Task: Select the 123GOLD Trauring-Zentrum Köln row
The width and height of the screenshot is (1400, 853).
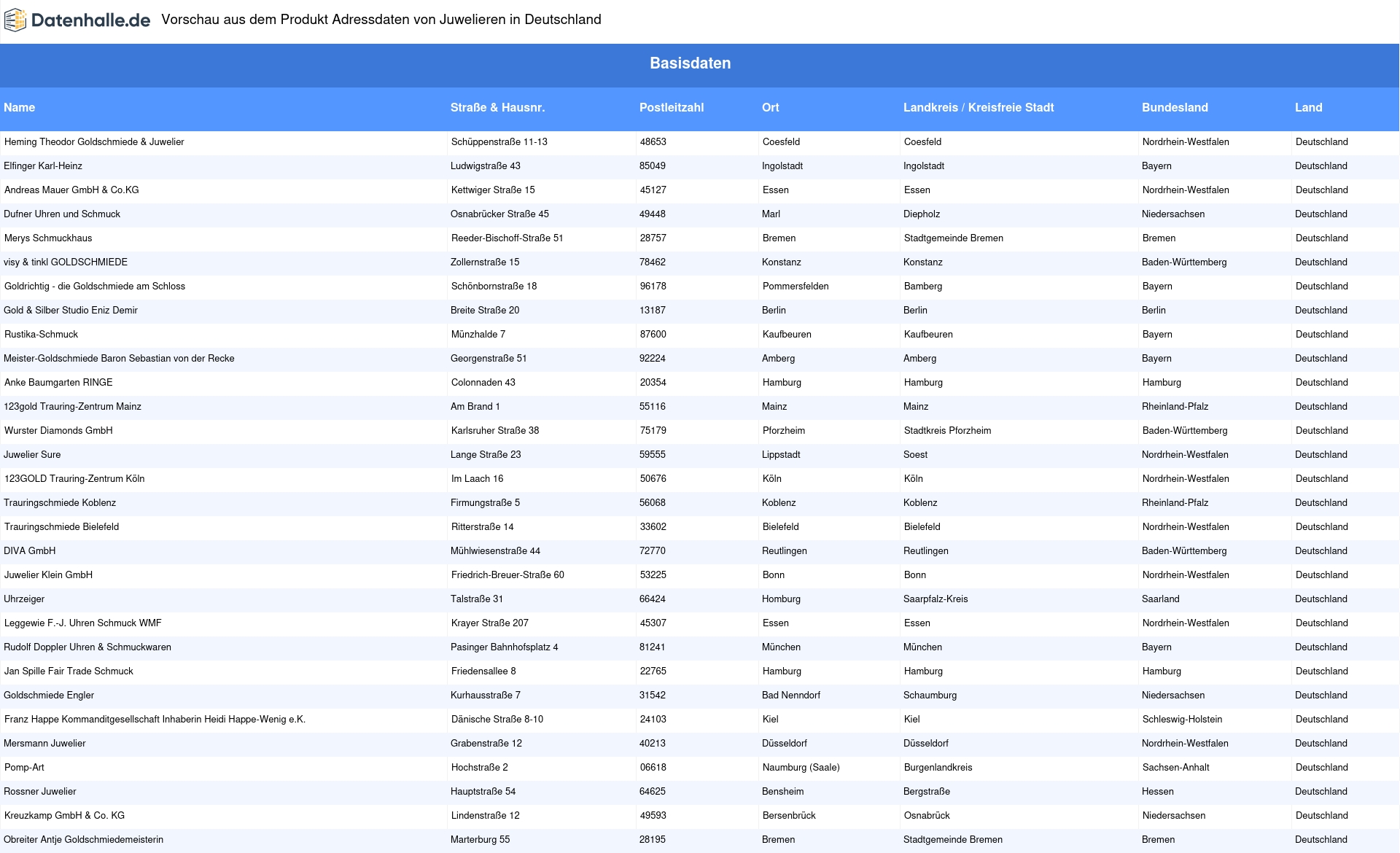Action: click(x=74, y=479)
